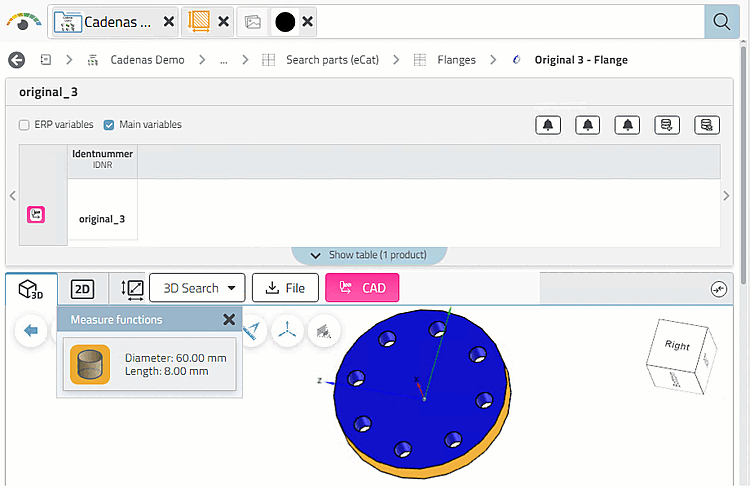Screen dimensions: 750x488
Task: Click the database download icon button
Action: point(667,125)
